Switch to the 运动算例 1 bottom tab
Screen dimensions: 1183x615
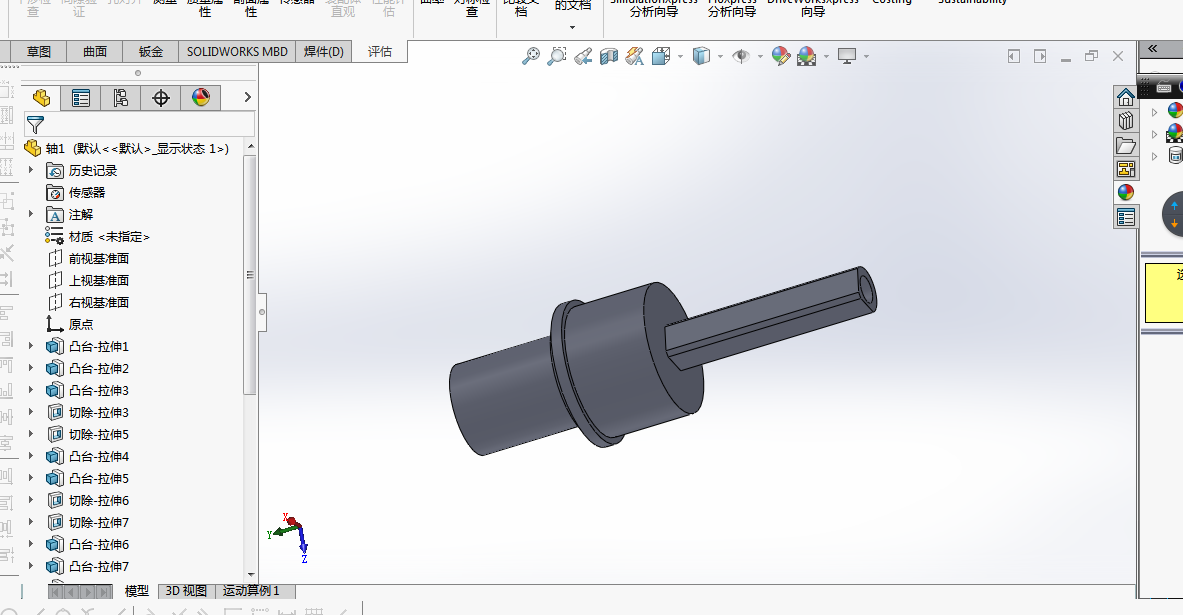251,591
